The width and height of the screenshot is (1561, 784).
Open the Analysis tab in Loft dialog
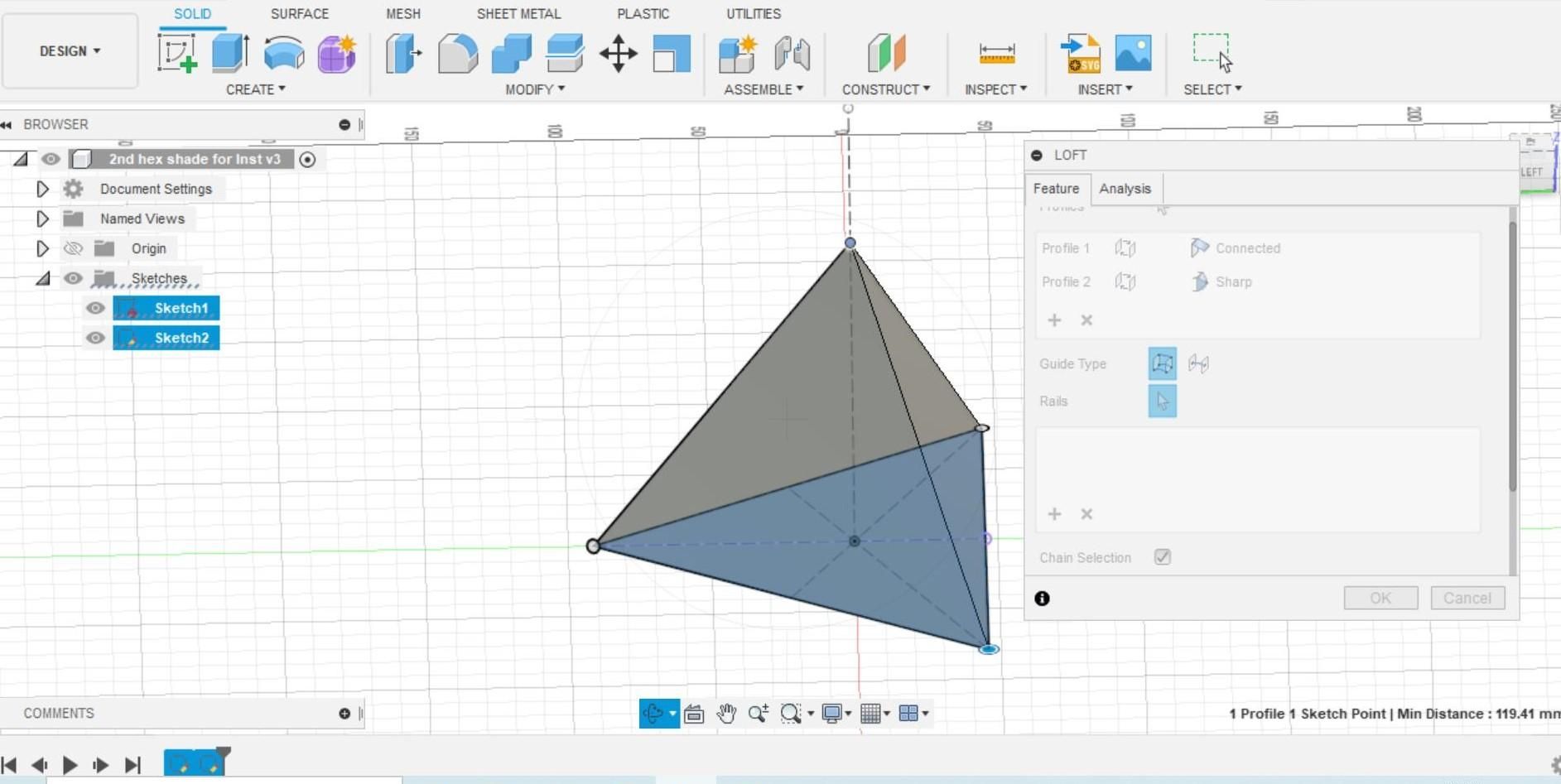point(1125,189)
